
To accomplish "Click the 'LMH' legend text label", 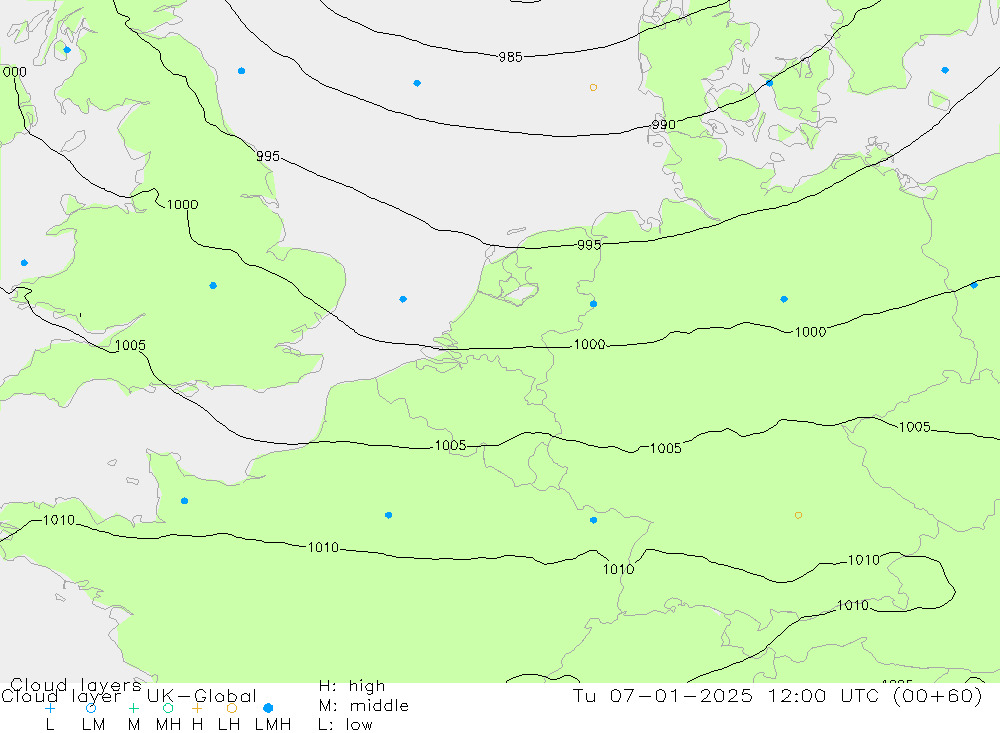I will (x=273, y=725).
